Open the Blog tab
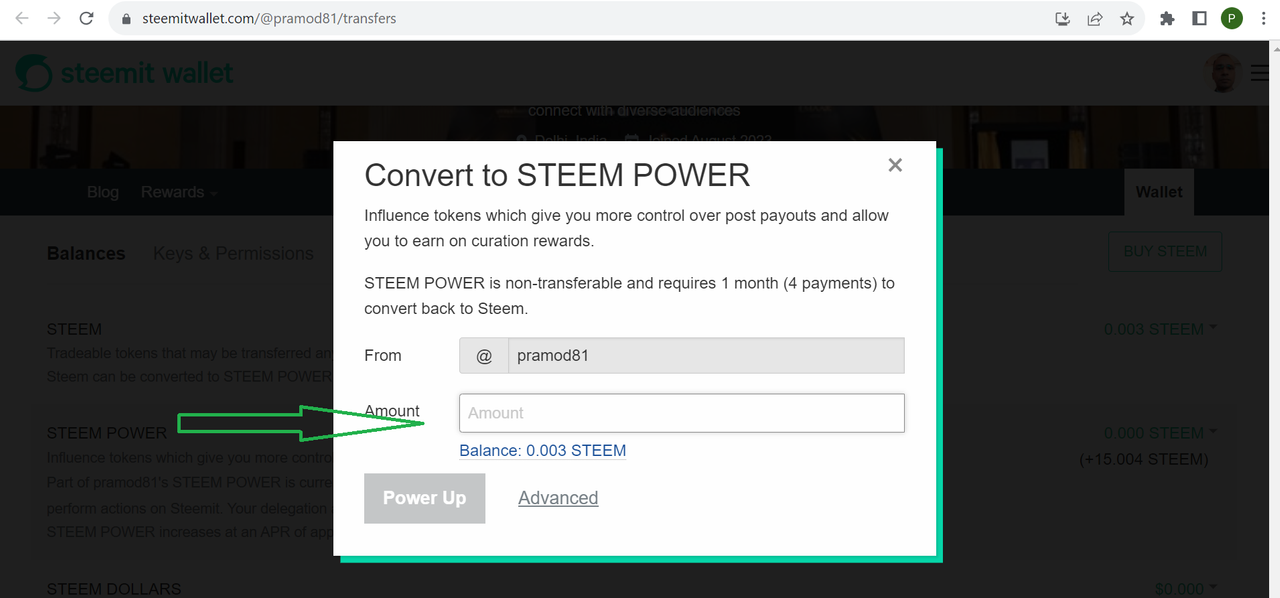Screen dimensions: 1280x598 103,192
